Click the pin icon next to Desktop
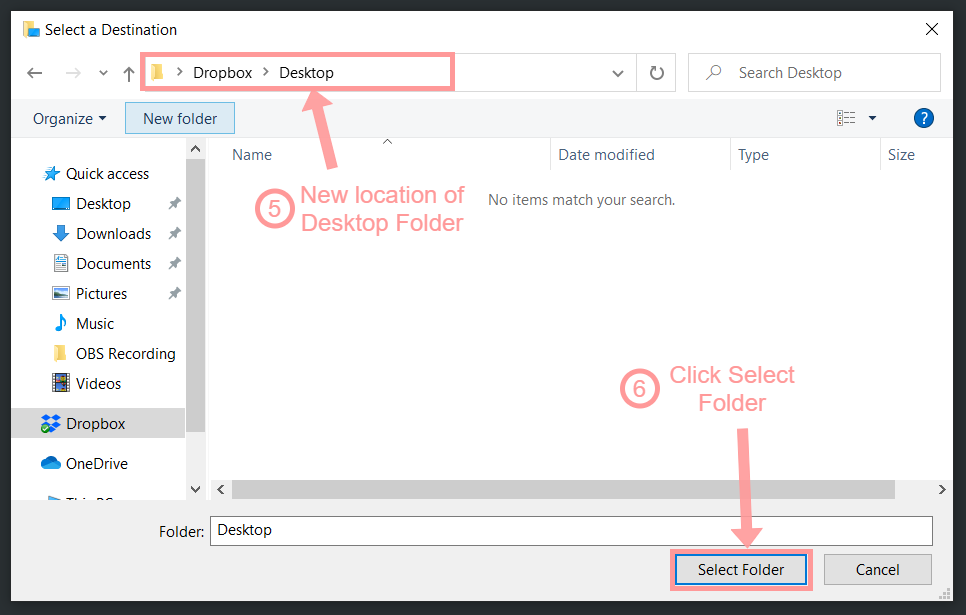Image resolution: width=966 pixels, height=615 pixels. pyautogui.click(x=174, y=203)
